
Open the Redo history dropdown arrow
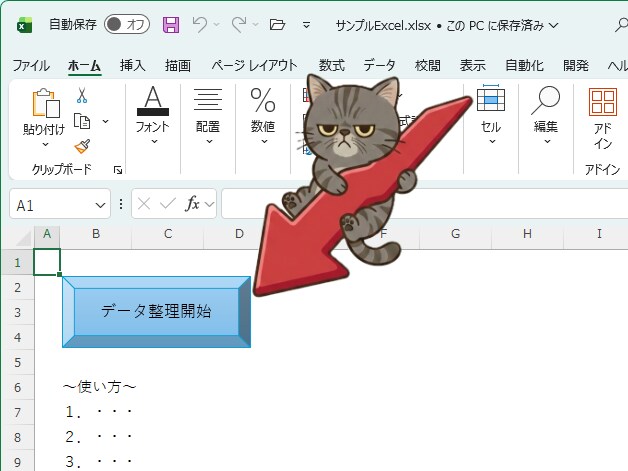pos(256,25)
